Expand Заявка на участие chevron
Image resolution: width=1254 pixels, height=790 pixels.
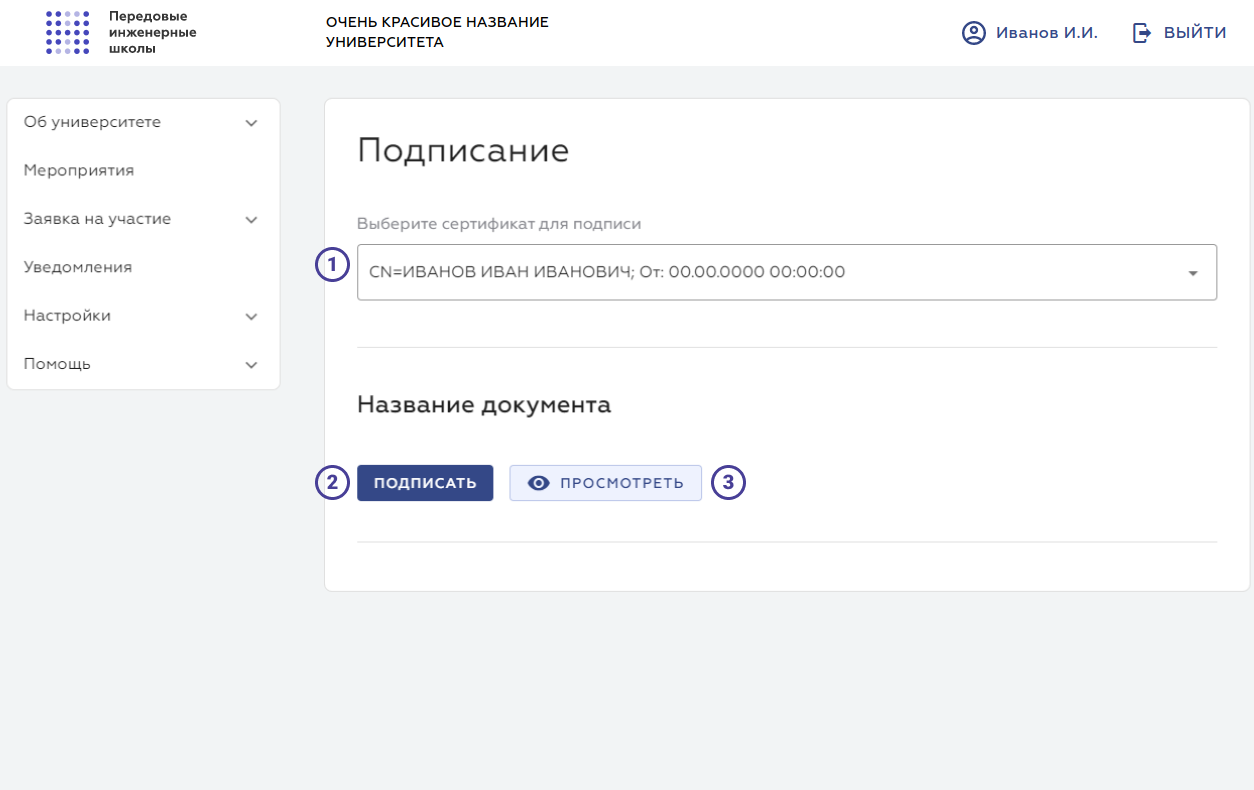[251, 220]
